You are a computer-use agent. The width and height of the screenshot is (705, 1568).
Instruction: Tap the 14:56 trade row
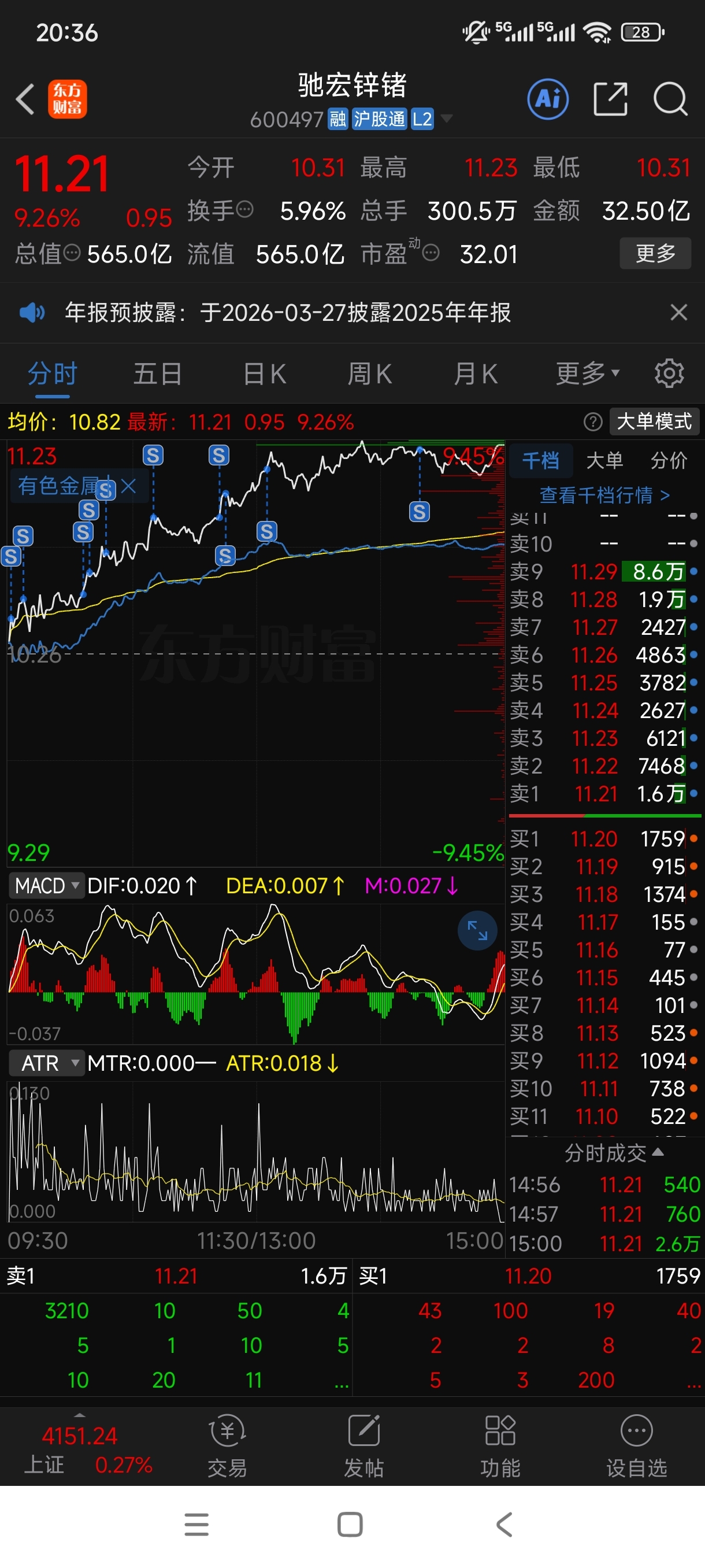point(604,1185)
